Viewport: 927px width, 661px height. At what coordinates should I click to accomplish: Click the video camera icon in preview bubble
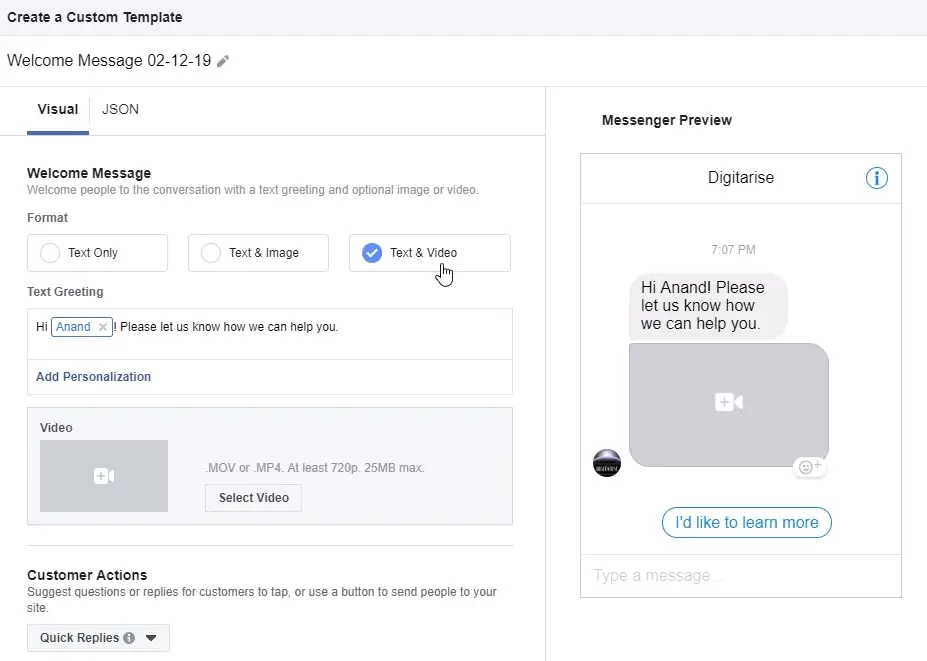728,402
